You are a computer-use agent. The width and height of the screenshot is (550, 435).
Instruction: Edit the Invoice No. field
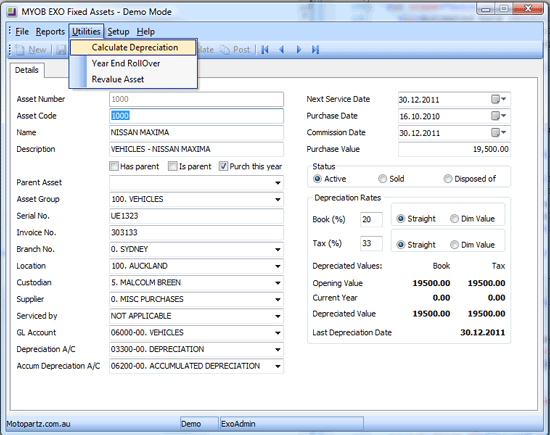(196, 233)
